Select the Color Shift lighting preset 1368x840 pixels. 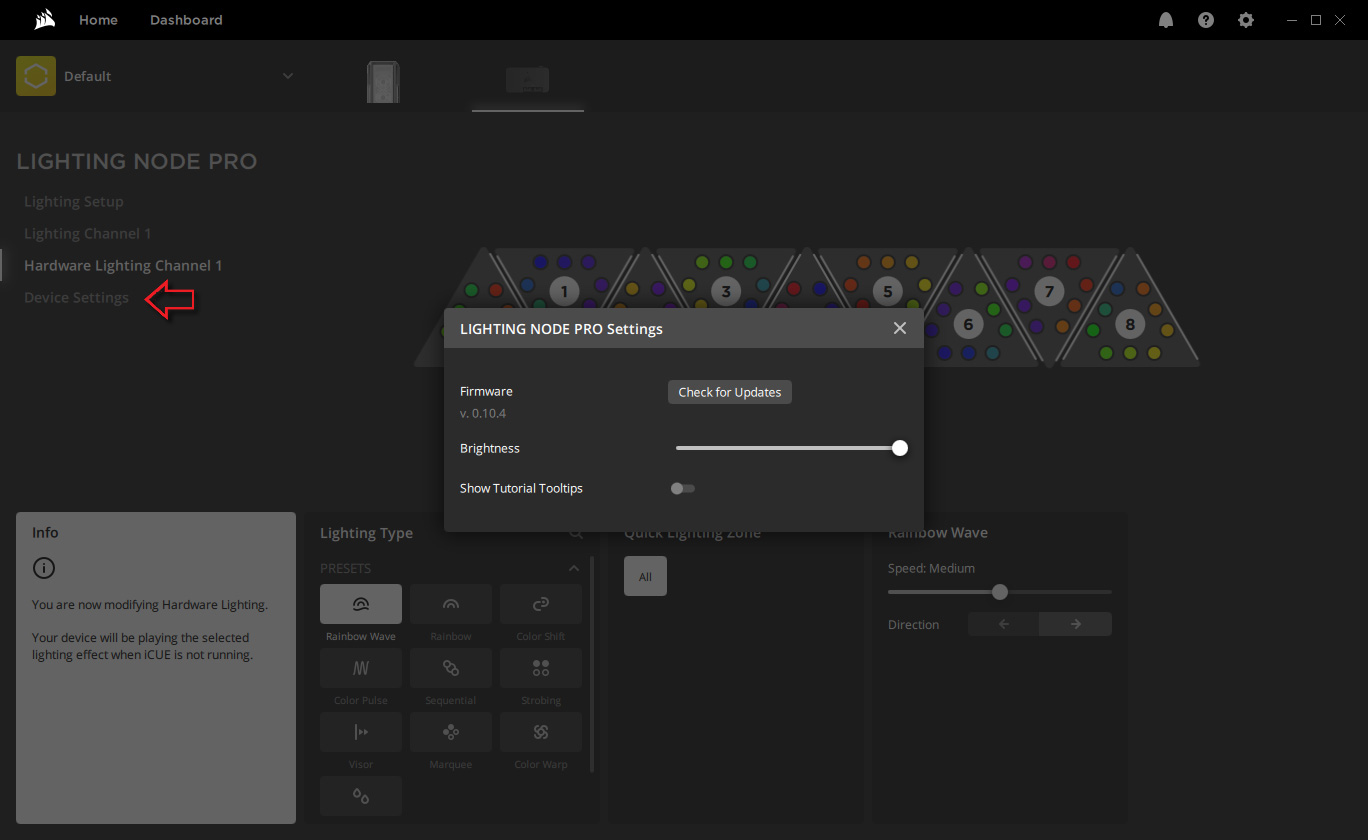click(x=541, y=604)
